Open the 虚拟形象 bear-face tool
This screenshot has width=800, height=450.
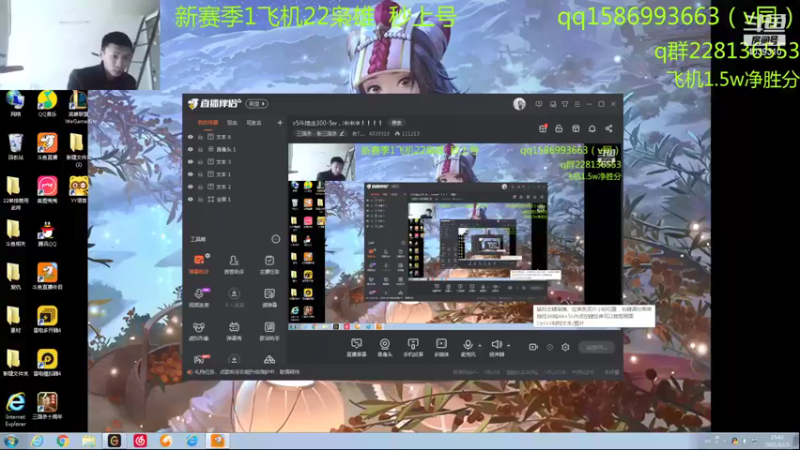point(199,331)
